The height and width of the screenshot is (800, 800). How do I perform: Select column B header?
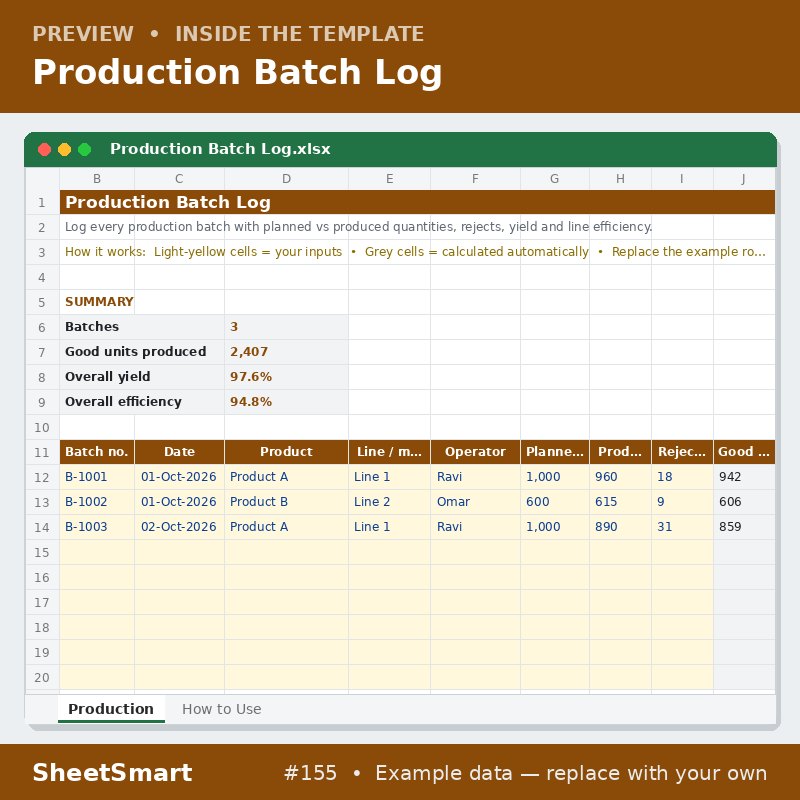97,179
